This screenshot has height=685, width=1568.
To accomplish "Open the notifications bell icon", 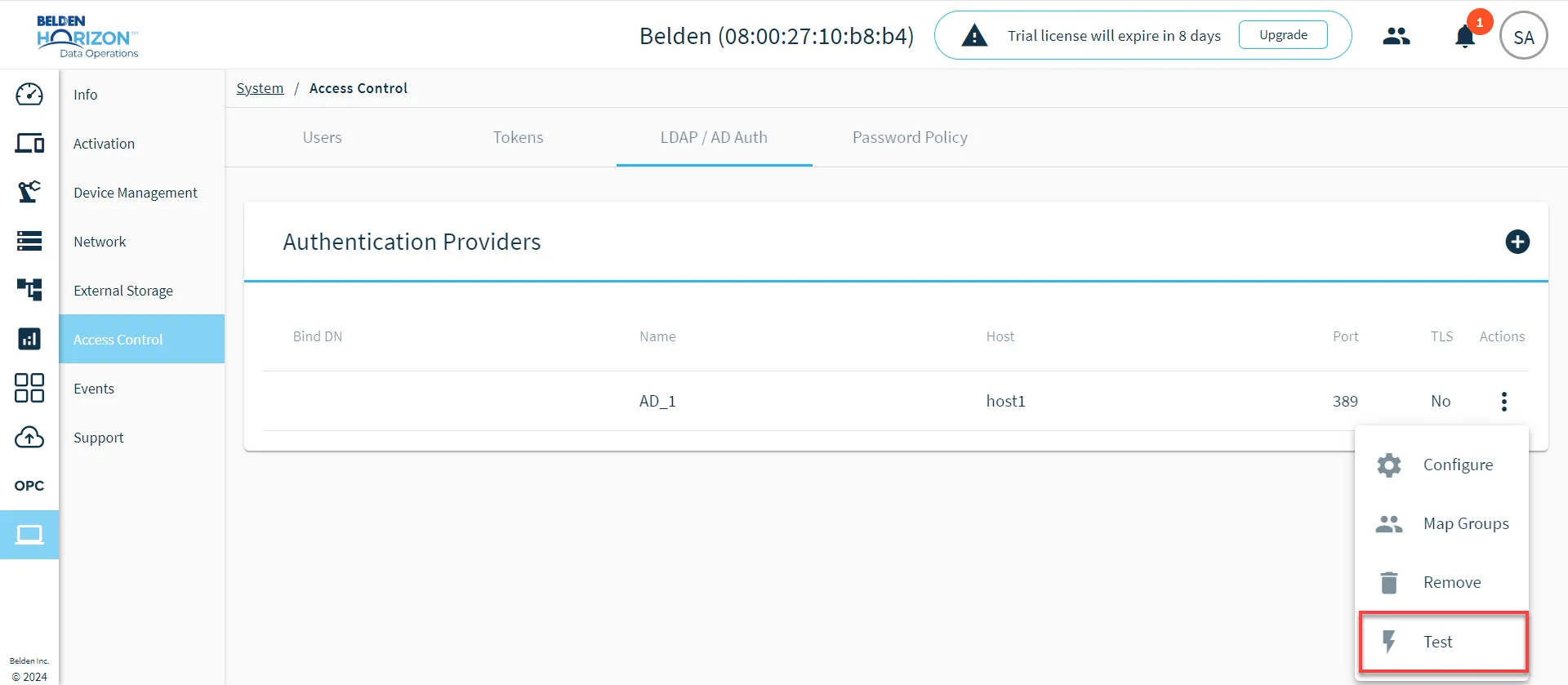I will (x=1465, y=37).
